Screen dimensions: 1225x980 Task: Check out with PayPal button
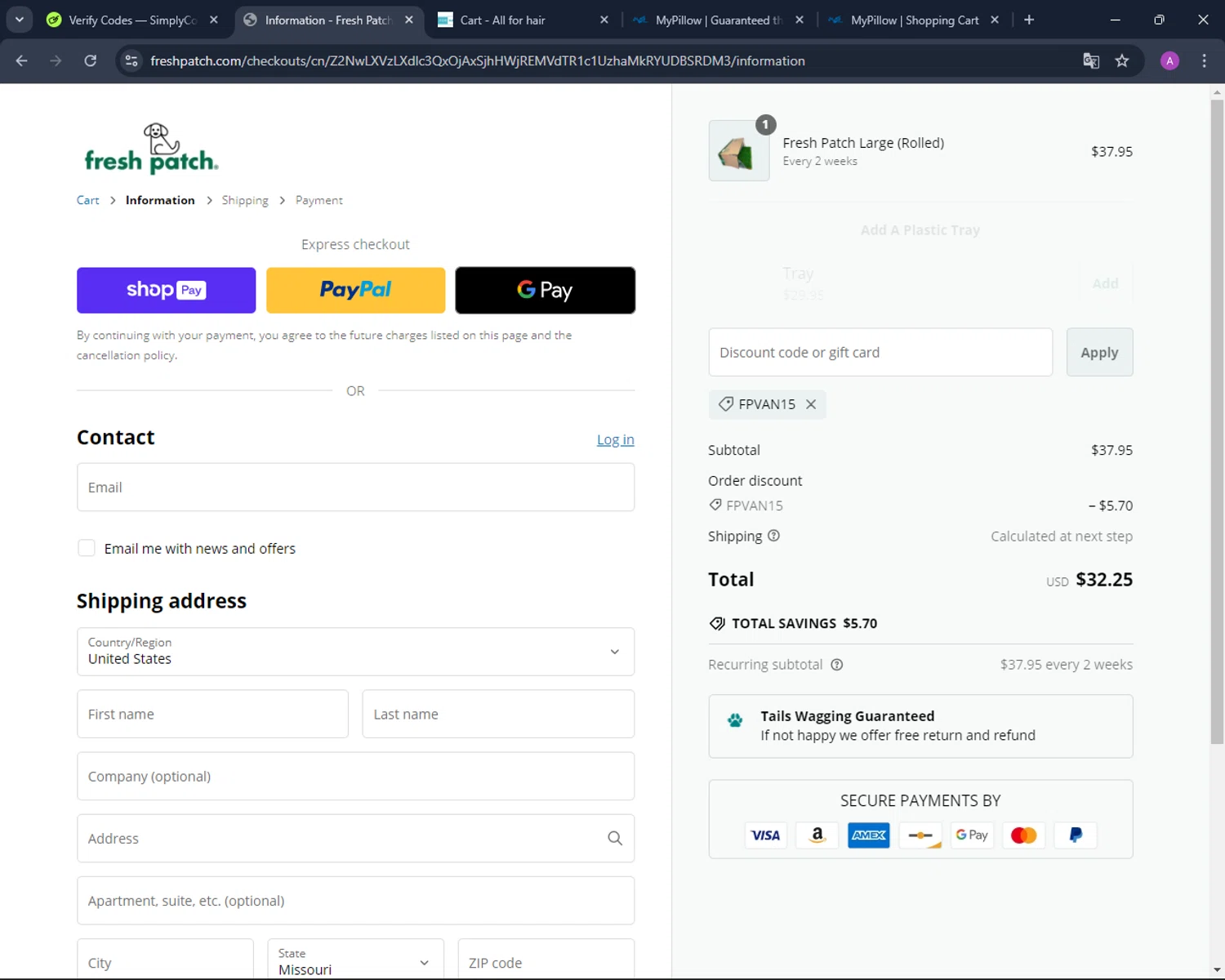point(355,290)
